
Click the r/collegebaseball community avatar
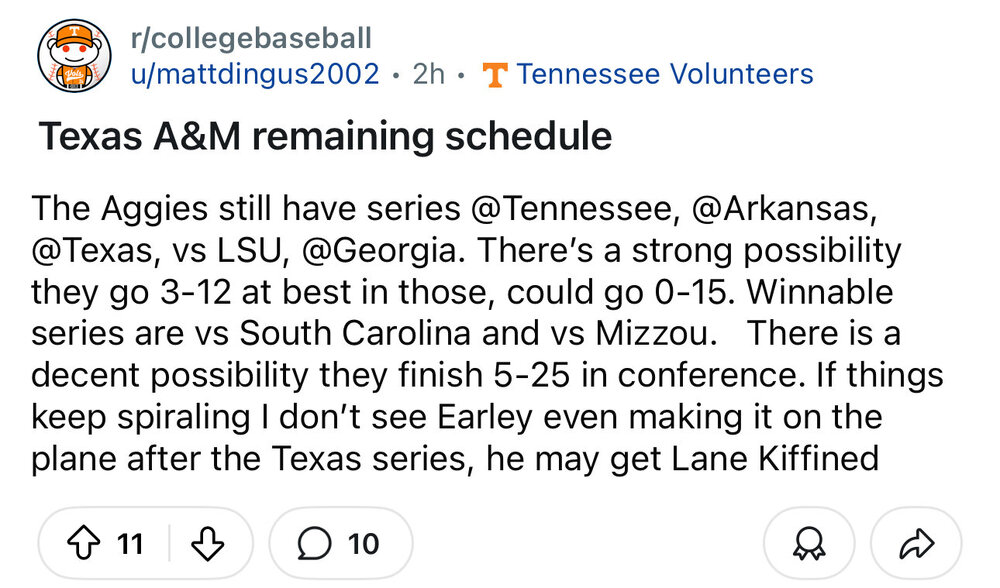point(73,57)
